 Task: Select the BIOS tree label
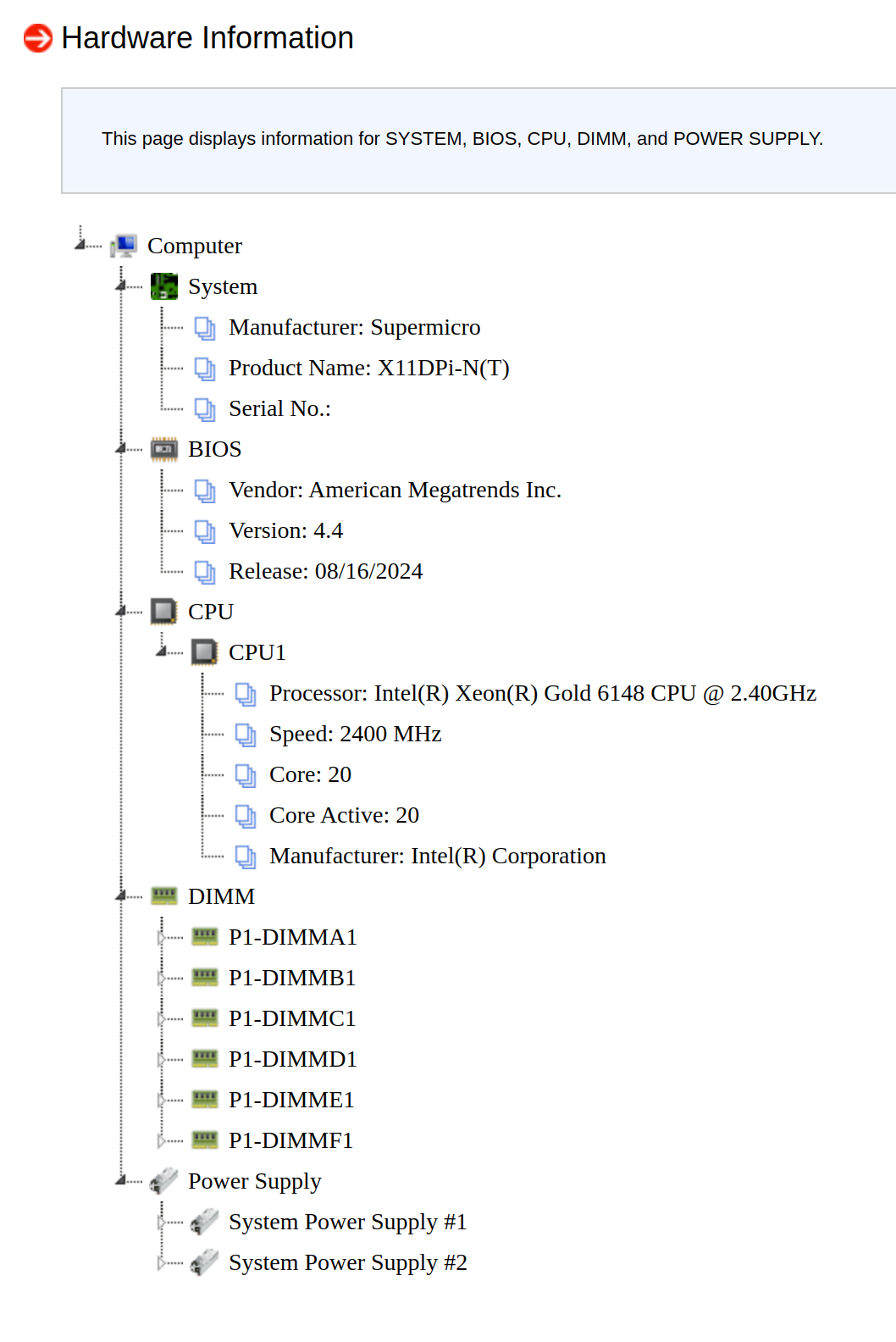click(x=215, y=449)
